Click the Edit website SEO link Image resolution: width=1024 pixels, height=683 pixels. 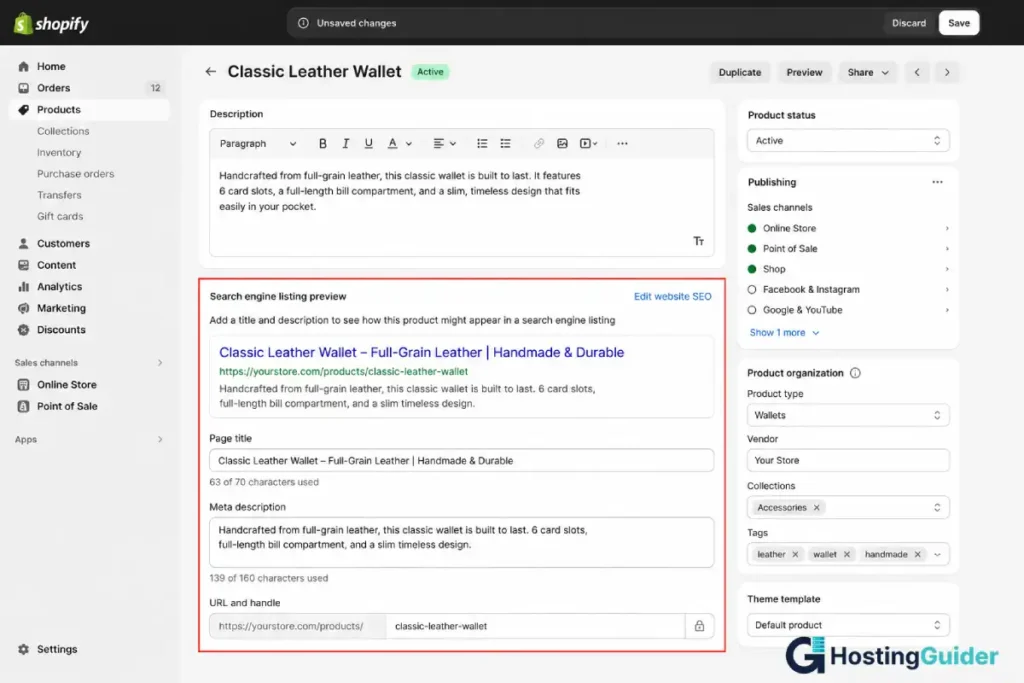pyautogui.click(x=672, y=296)
